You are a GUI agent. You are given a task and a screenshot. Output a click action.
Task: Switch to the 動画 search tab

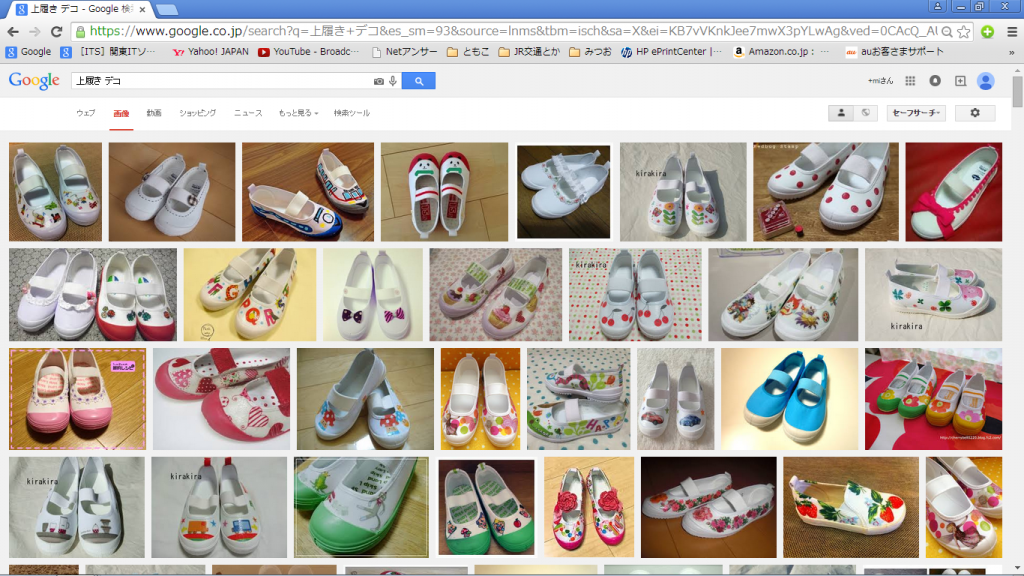pos(154,113)
